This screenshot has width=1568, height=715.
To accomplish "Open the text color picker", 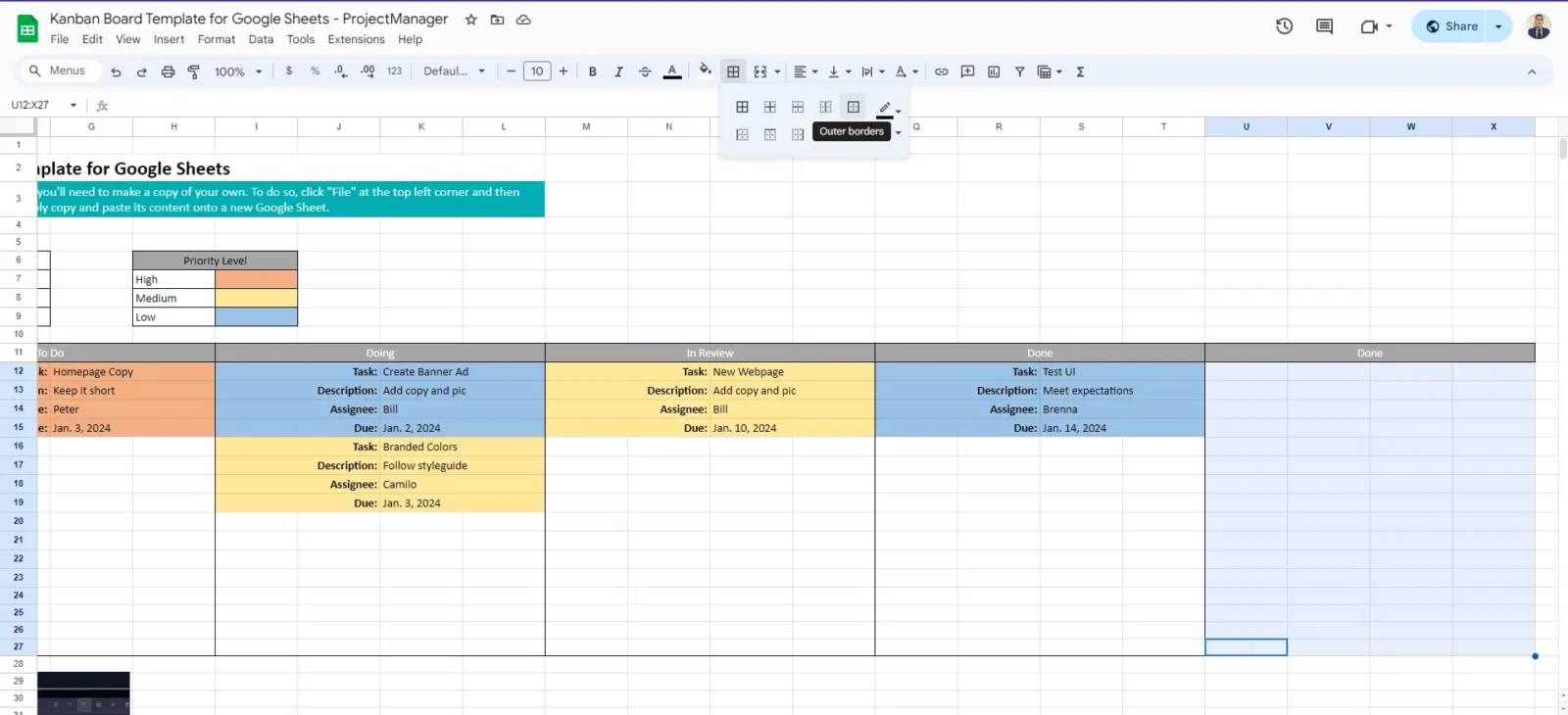I will click(672, 71).
